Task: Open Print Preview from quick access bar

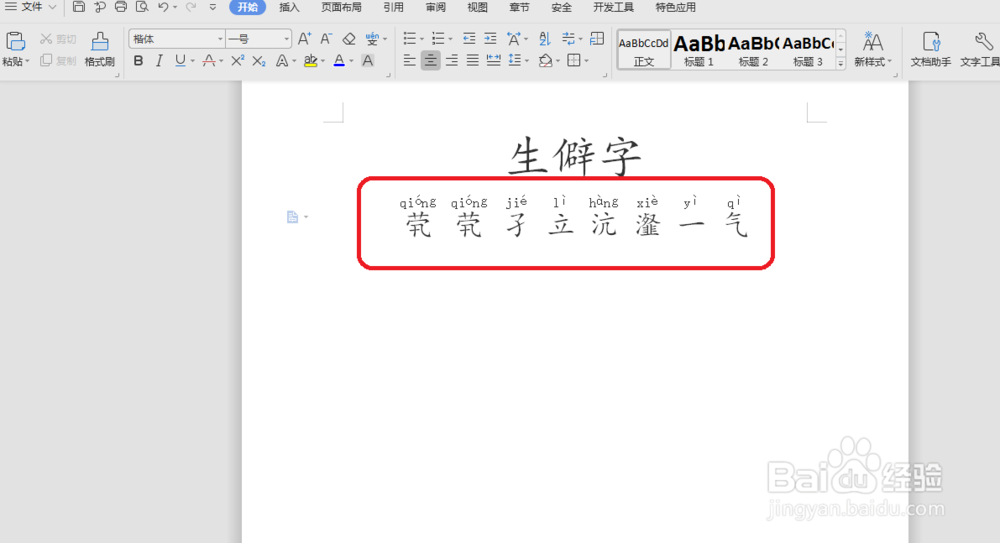Action: tap(142, 7)
